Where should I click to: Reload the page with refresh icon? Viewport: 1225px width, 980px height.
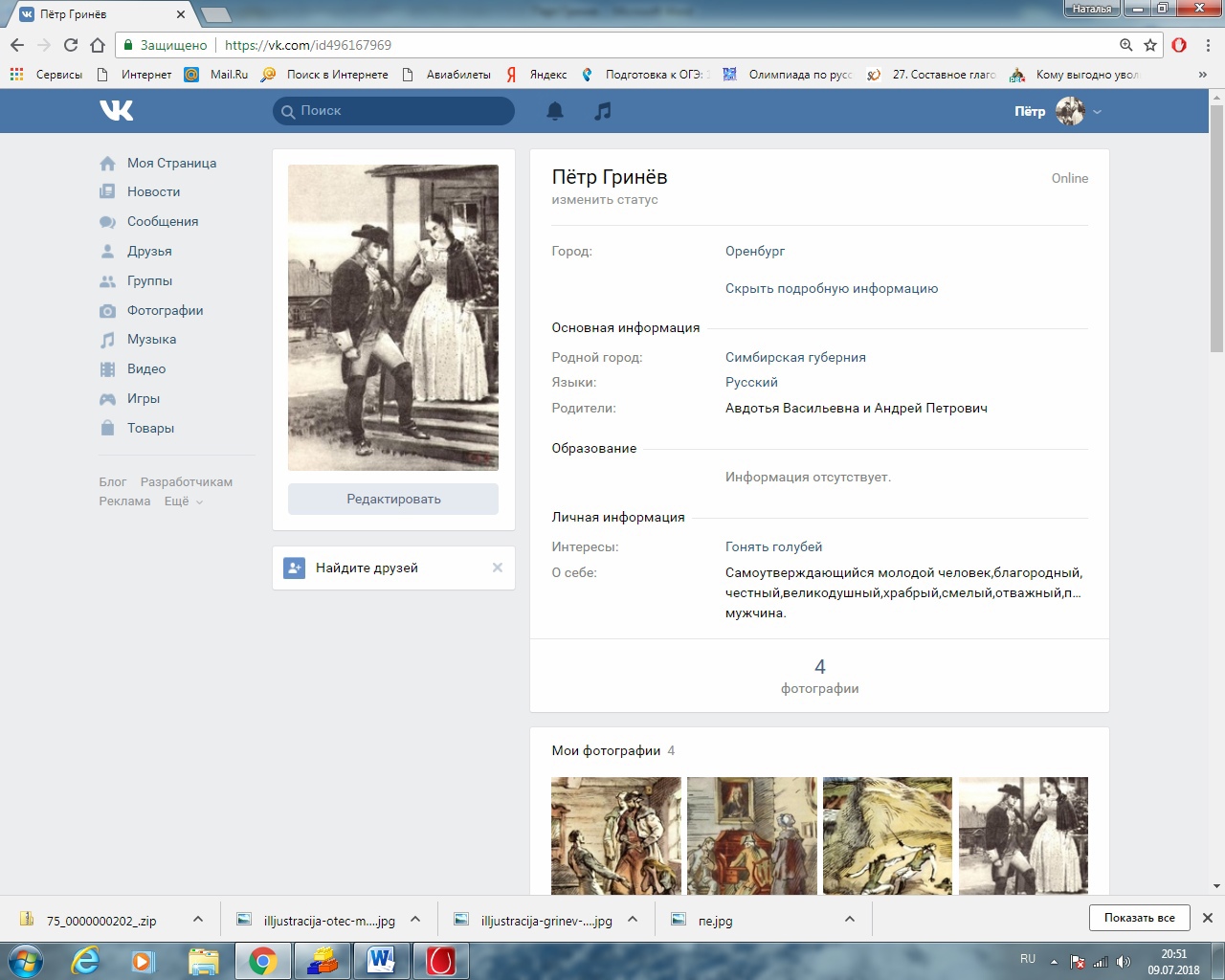70,45
